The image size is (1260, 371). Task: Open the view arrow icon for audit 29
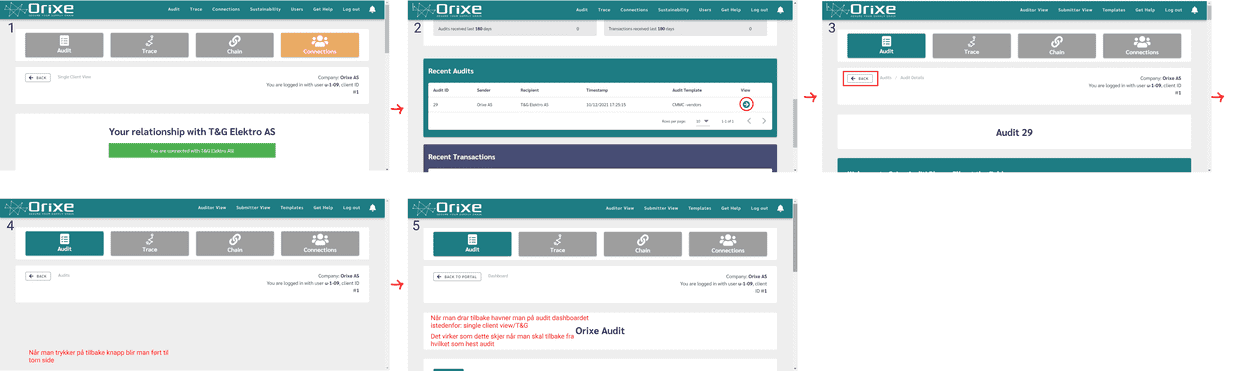click(746, 104)
